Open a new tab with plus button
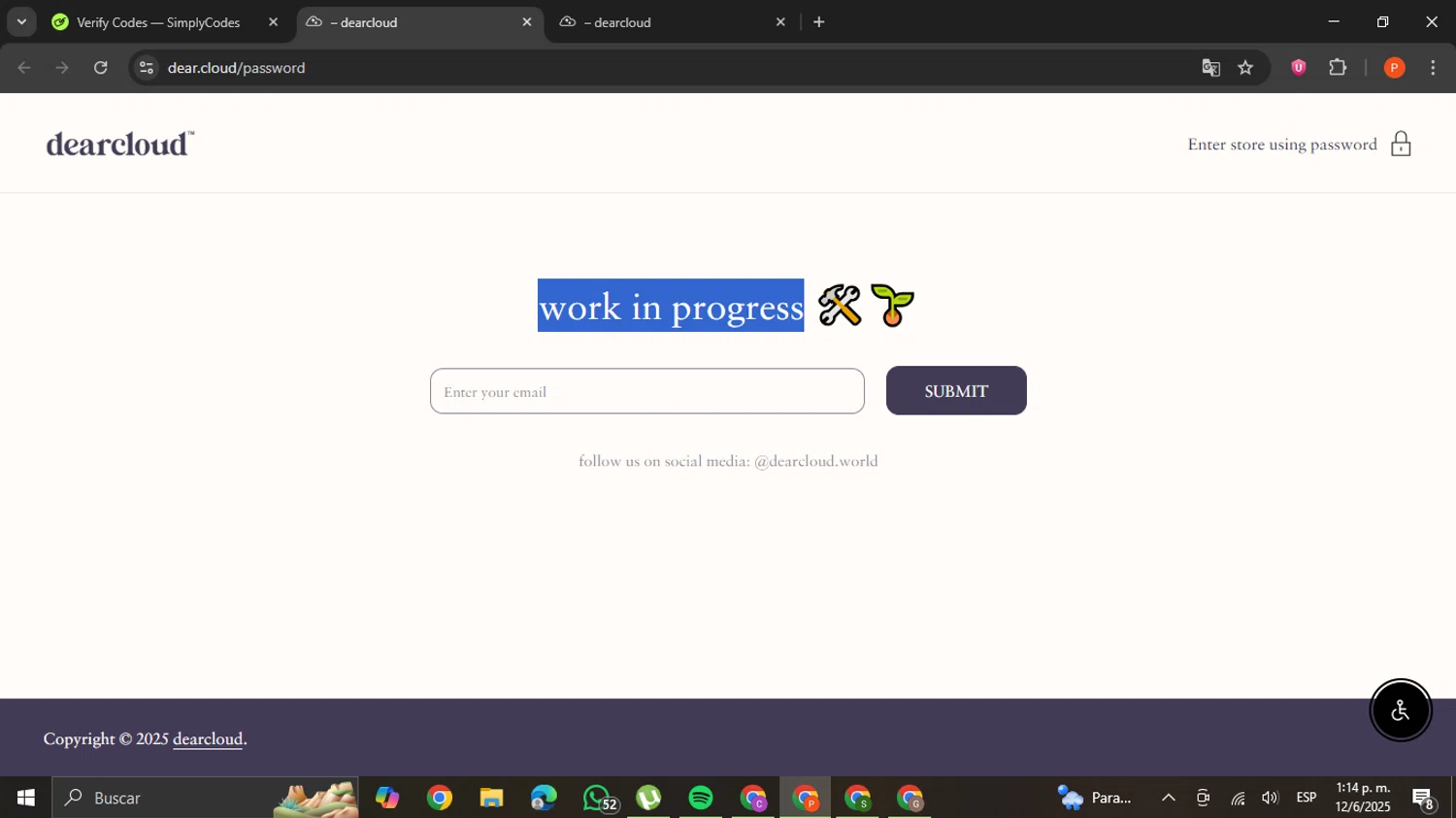 pos(819,21)
